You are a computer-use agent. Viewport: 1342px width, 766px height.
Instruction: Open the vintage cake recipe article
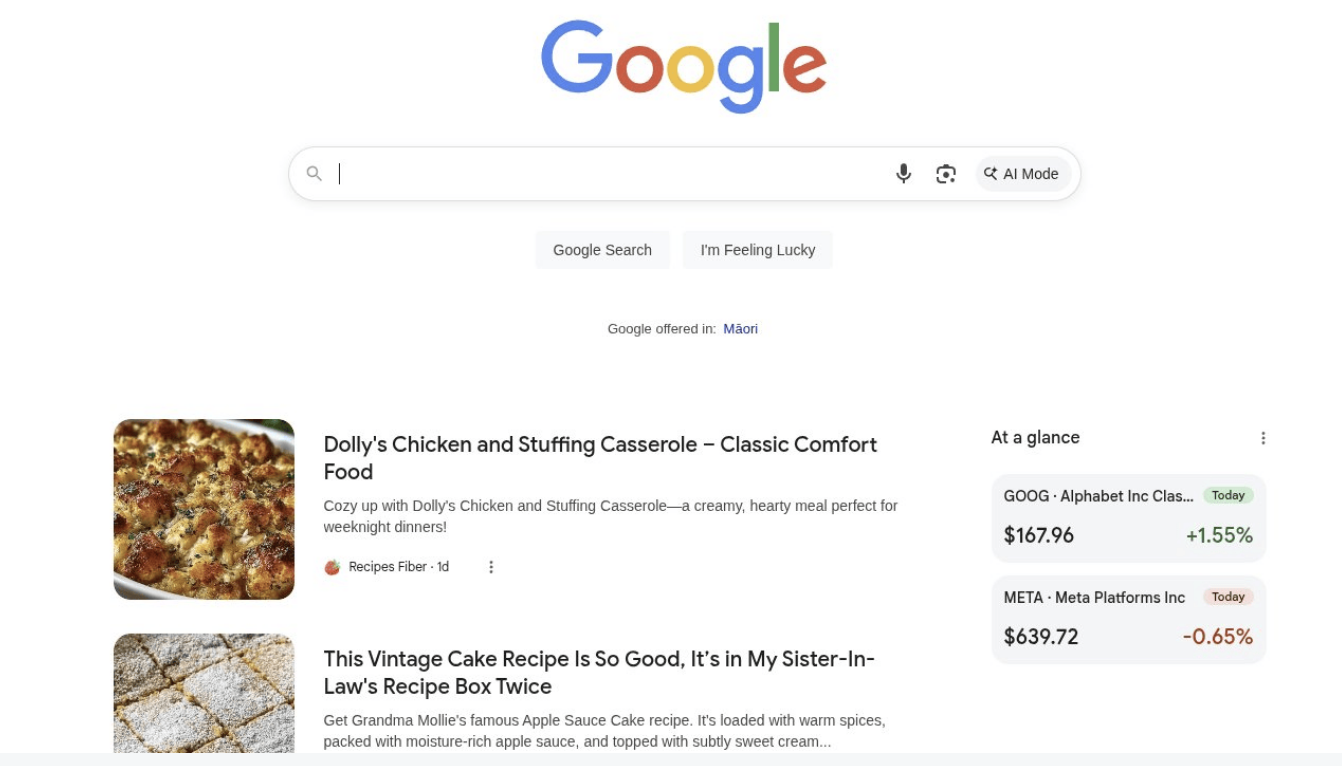599,672
